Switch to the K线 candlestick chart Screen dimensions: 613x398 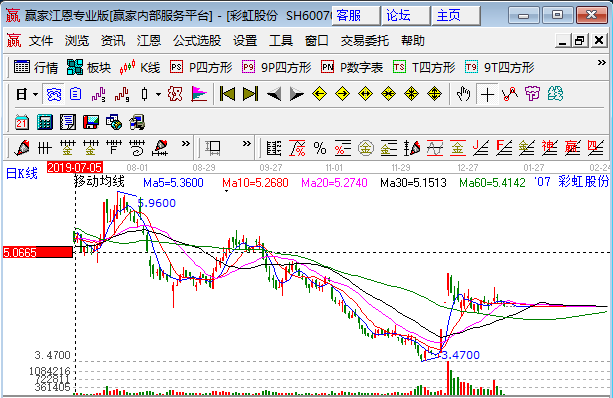[x=140, y=67]
